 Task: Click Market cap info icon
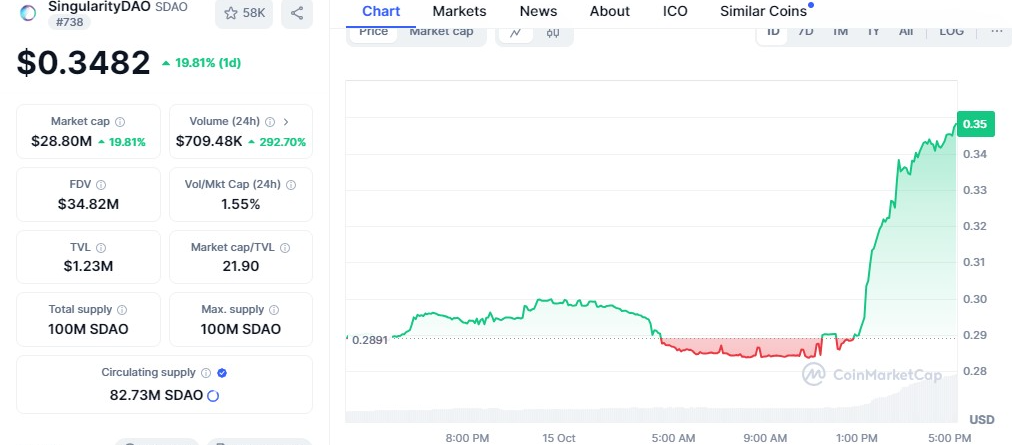click(120, 122)
